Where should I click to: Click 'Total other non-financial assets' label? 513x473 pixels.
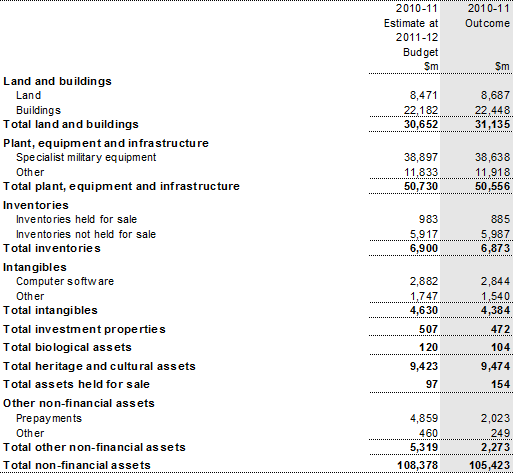94,447
